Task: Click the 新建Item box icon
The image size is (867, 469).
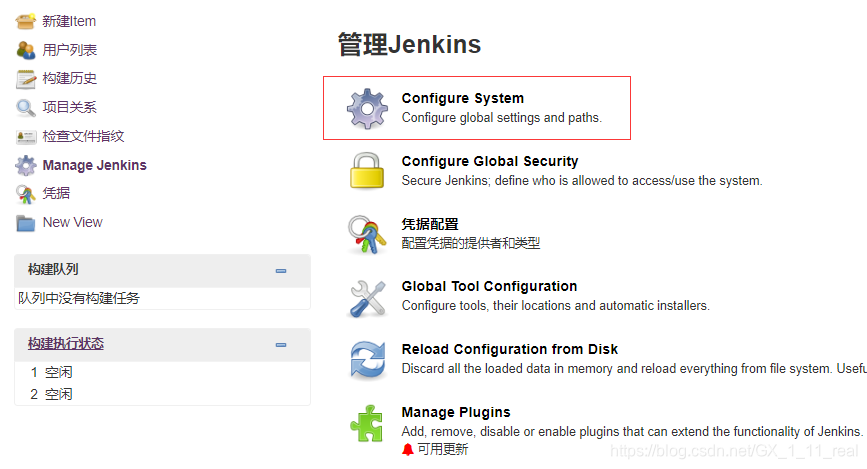Action: click(x=25, y=22)
